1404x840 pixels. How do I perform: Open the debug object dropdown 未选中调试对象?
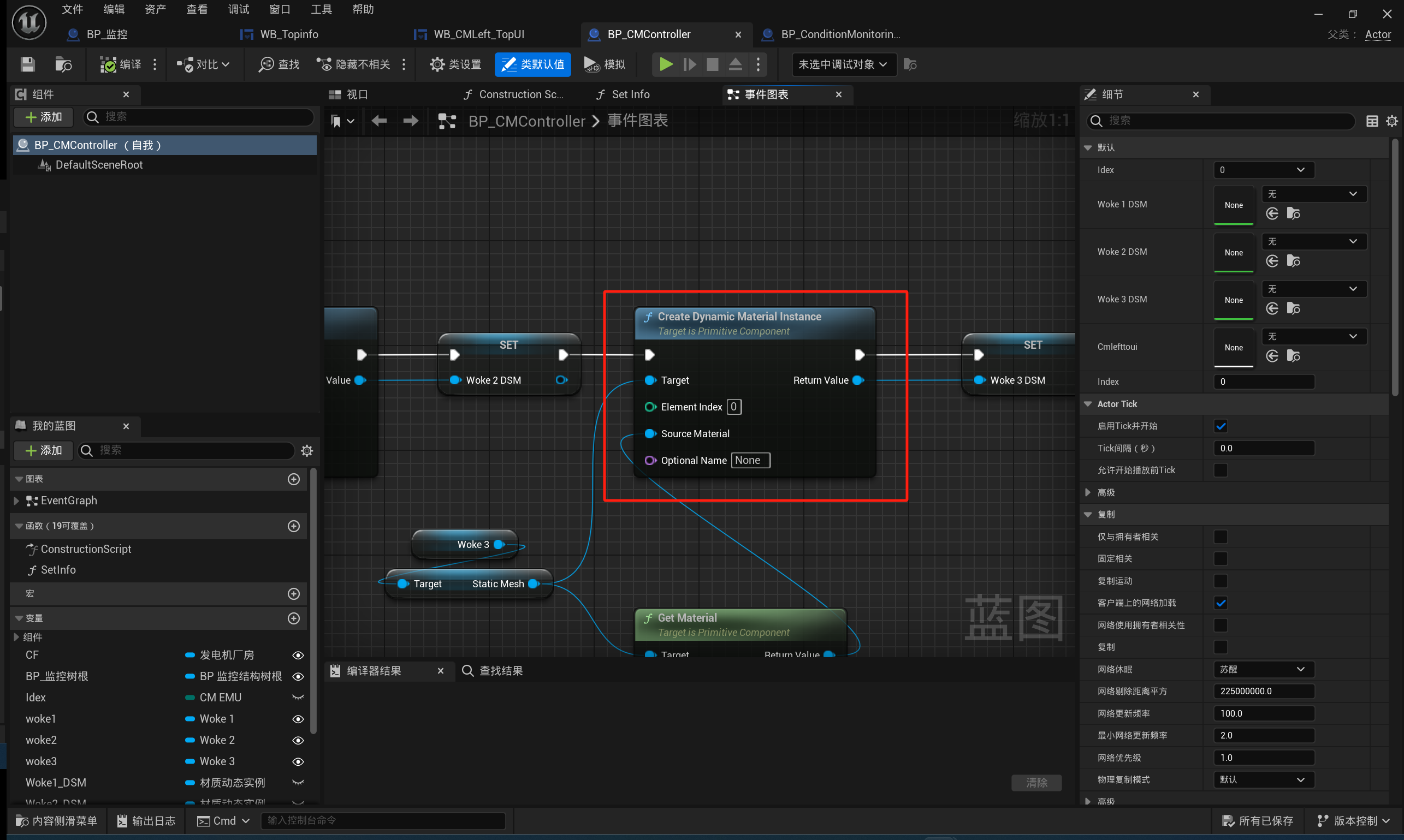pyautogui.click(x=843, y=64)
